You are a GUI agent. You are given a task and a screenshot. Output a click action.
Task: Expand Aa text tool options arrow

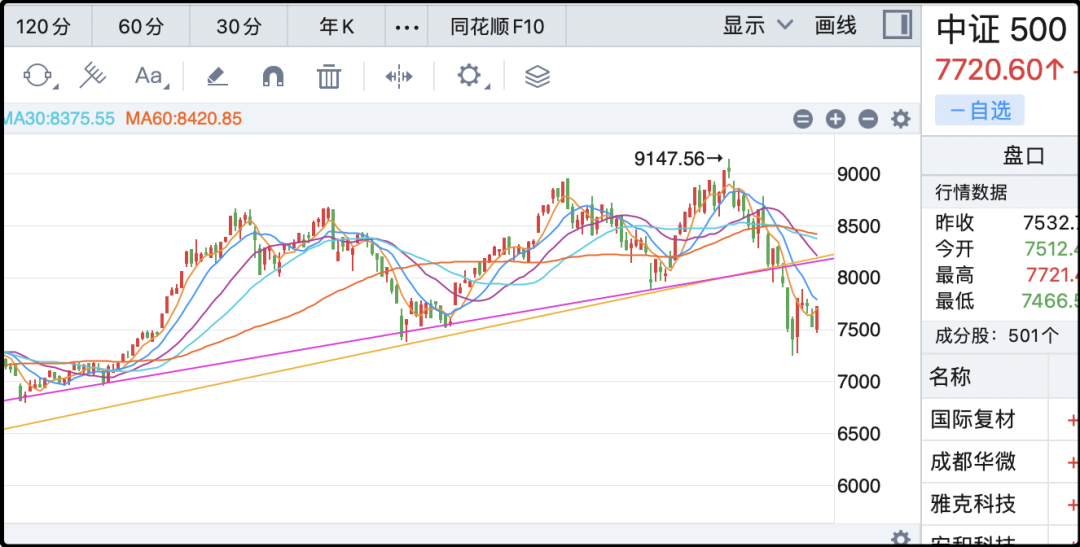(x=167, y=87)
